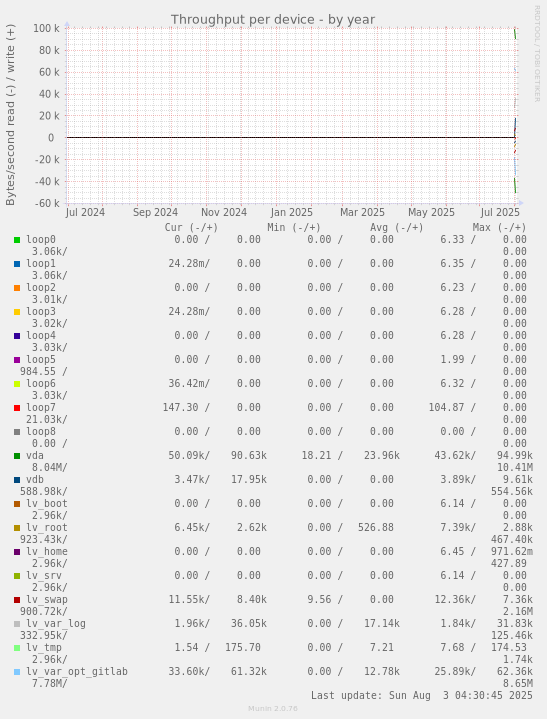This screenshot has height=719, width=547.
Task: Click the 'Munin 2.0.76' footer text
Action: [x=273, y=708]
